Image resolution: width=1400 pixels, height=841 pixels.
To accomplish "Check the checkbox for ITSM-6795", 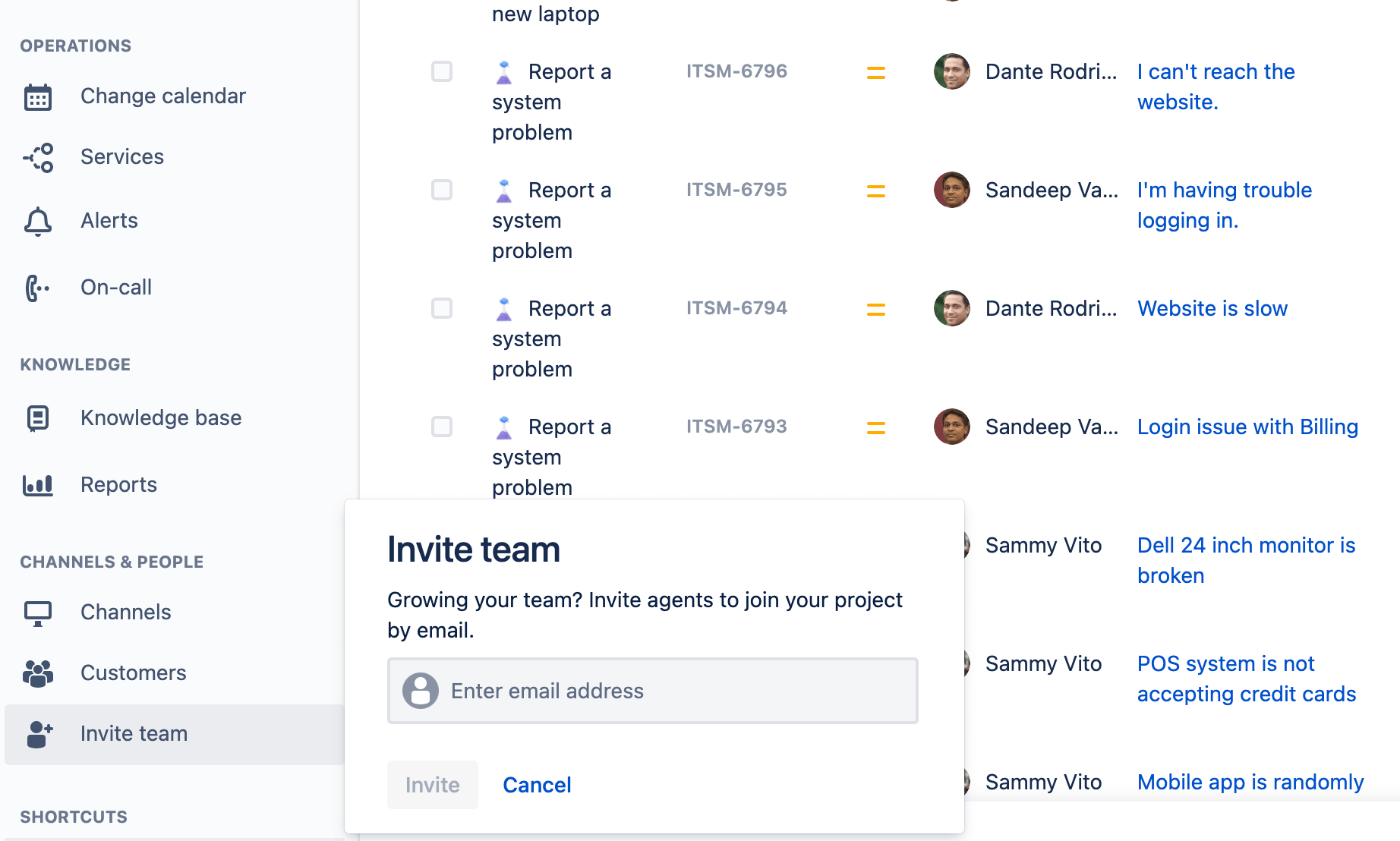I will (x=441, y=190).
